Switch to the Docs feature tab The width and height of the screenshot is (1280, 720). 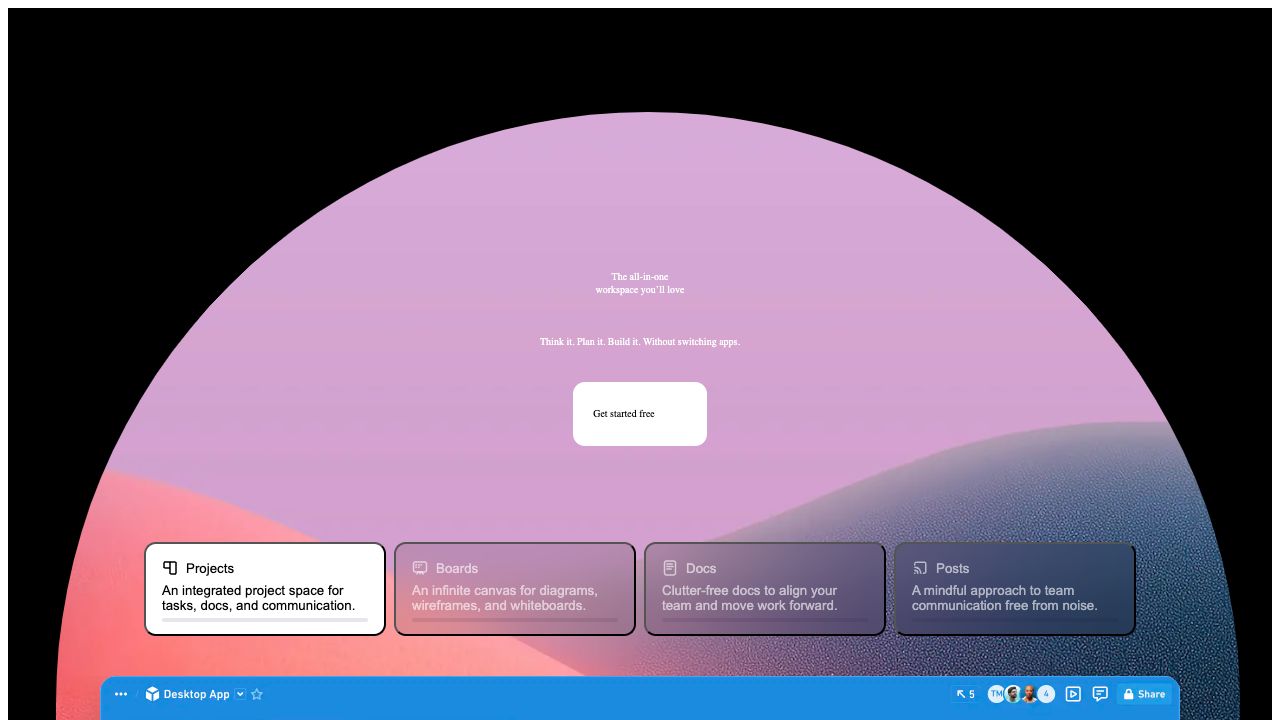(765, 589)
